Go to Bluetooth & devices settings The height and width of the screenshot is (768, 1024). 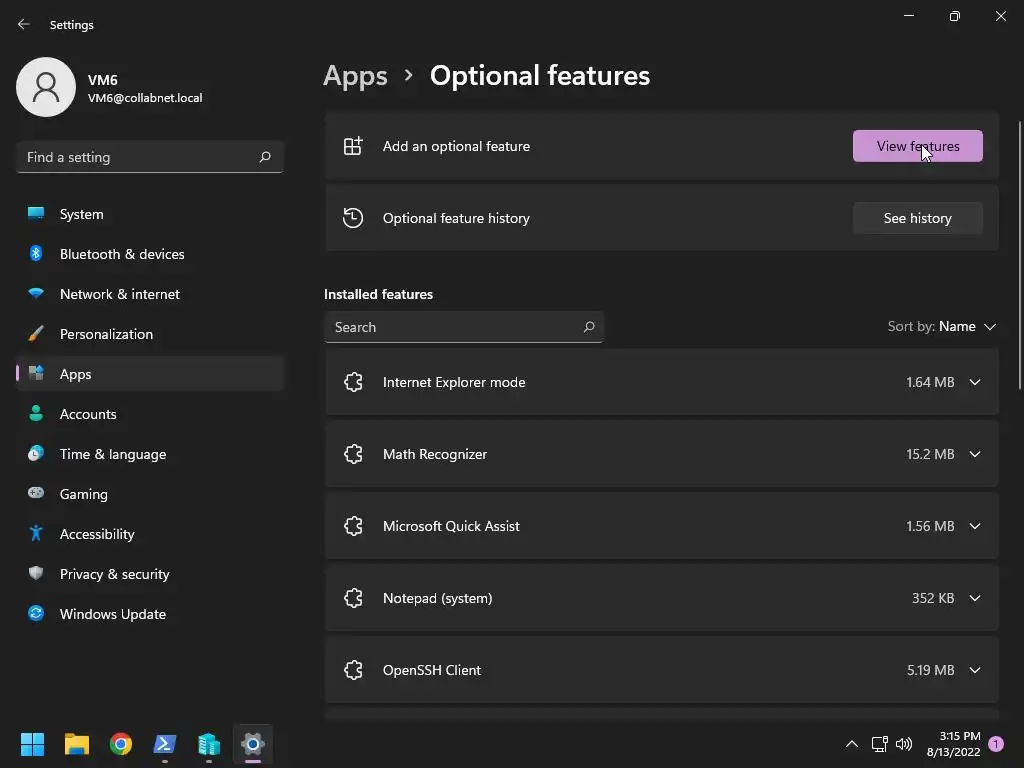122,254
